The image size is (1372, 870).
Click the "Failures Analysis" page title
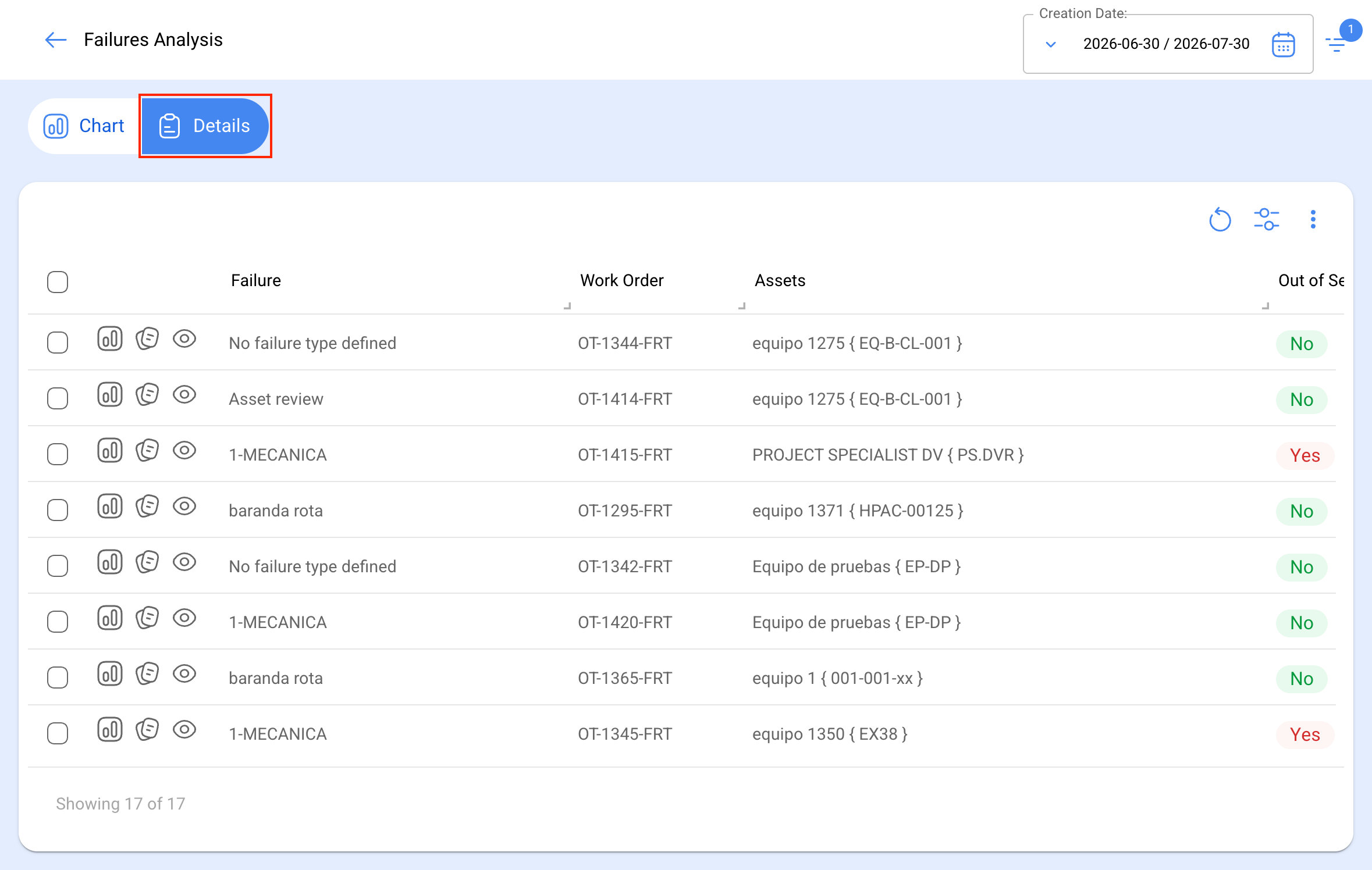(x=153, y=40)
